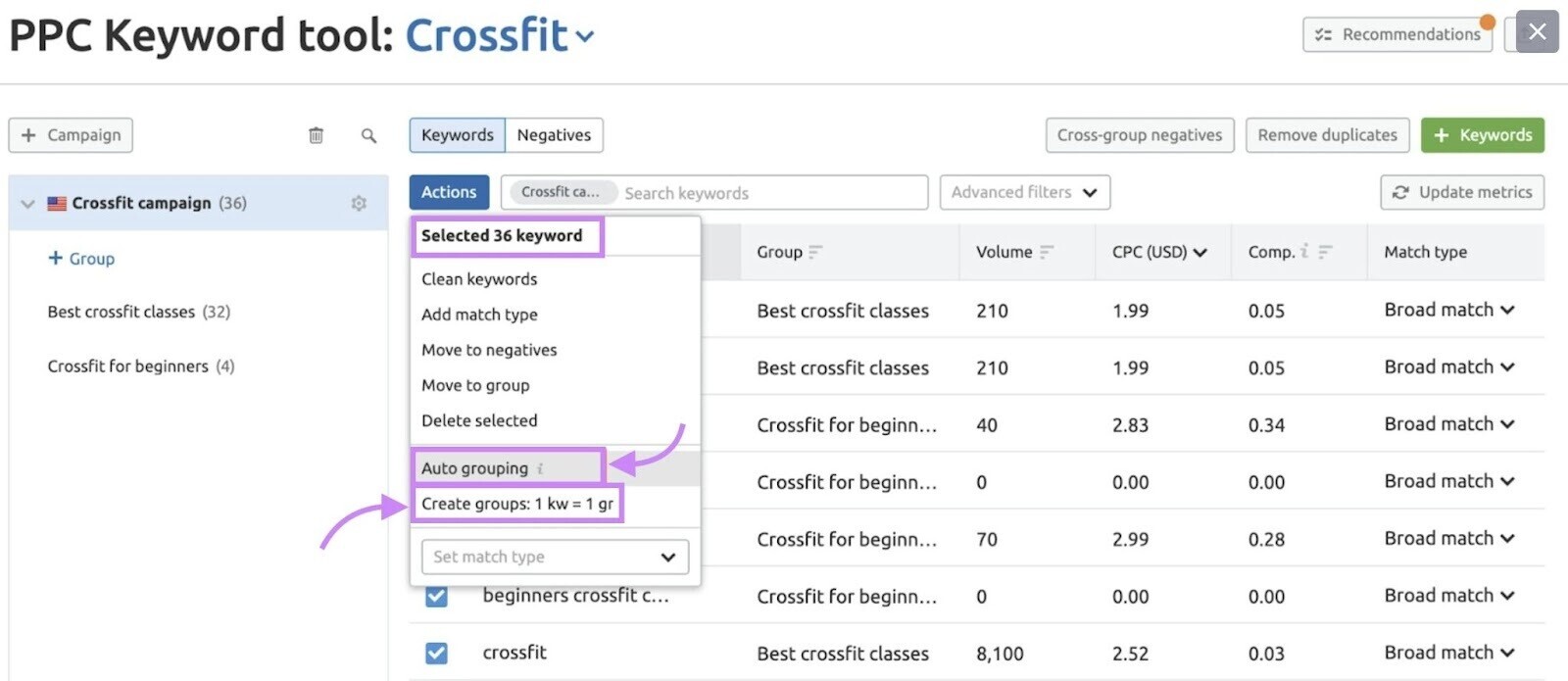Click the 0.28 competition cell
The image size is (1568, 681).
(1266, 539)
